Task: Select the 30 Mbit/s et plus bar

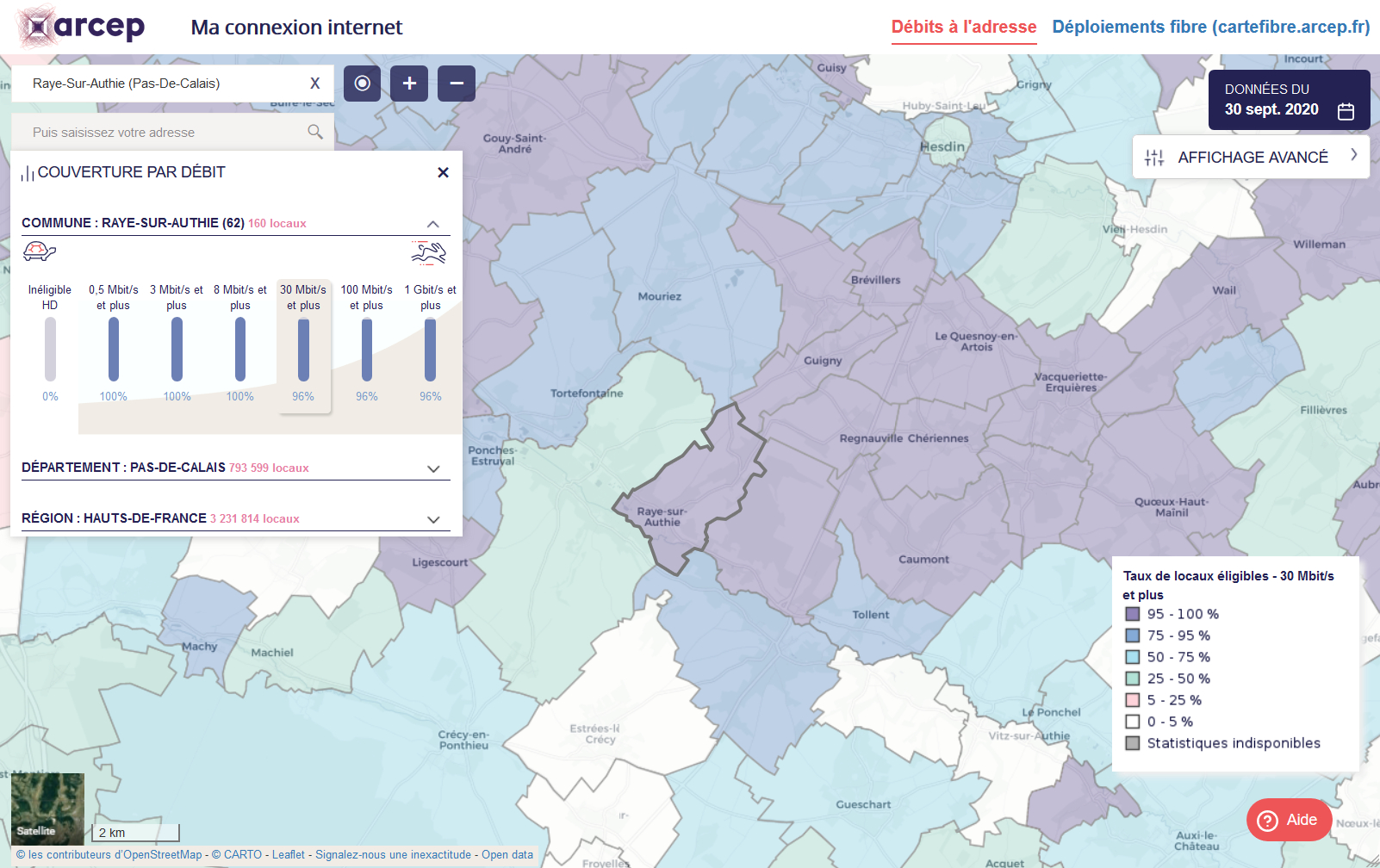Action: 303,349
